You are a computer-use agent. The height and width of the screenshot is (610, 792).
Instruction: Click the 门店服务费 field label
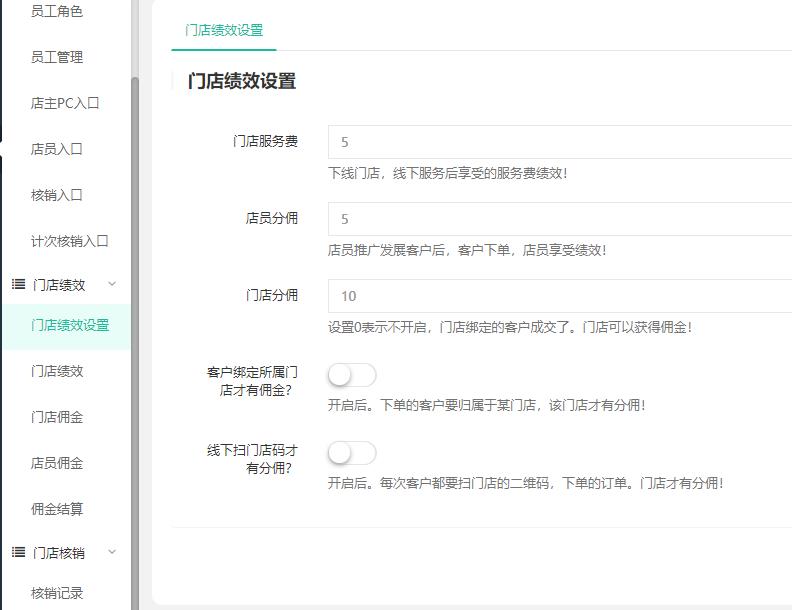pos(265,141)
